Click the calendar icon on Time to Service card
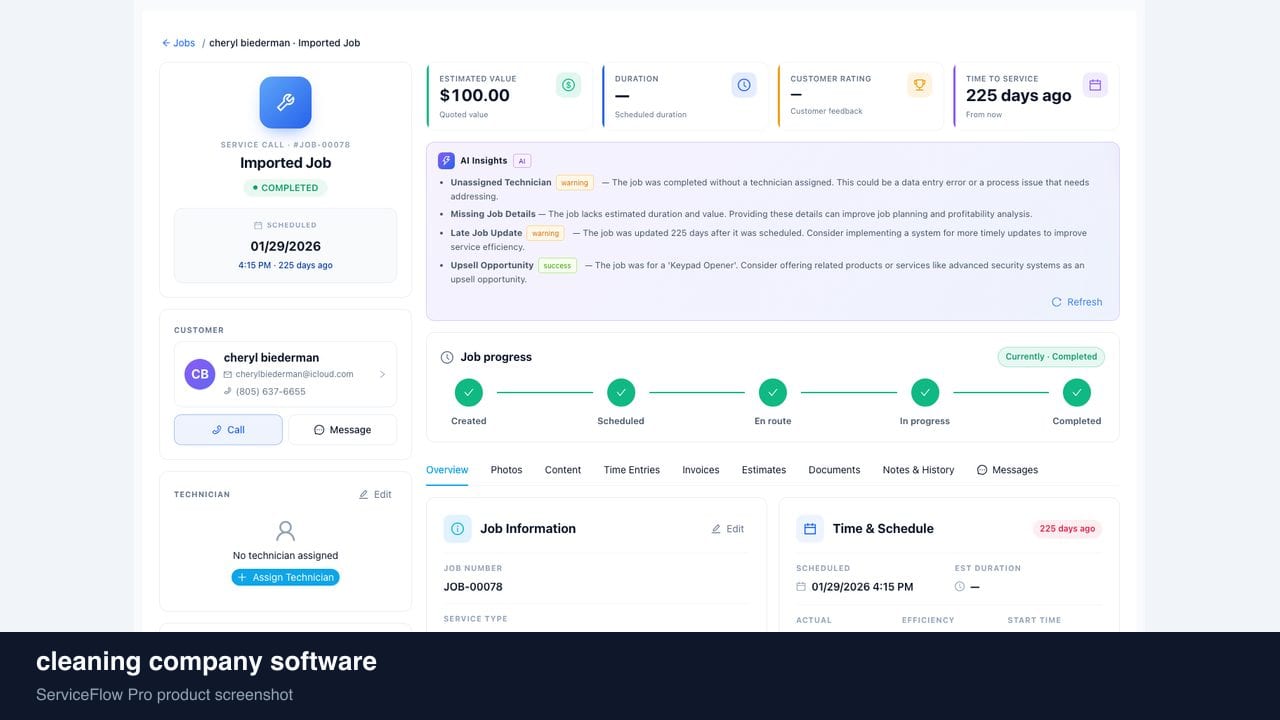Viewport: 1280px width, 720px height. point(1095,85)
